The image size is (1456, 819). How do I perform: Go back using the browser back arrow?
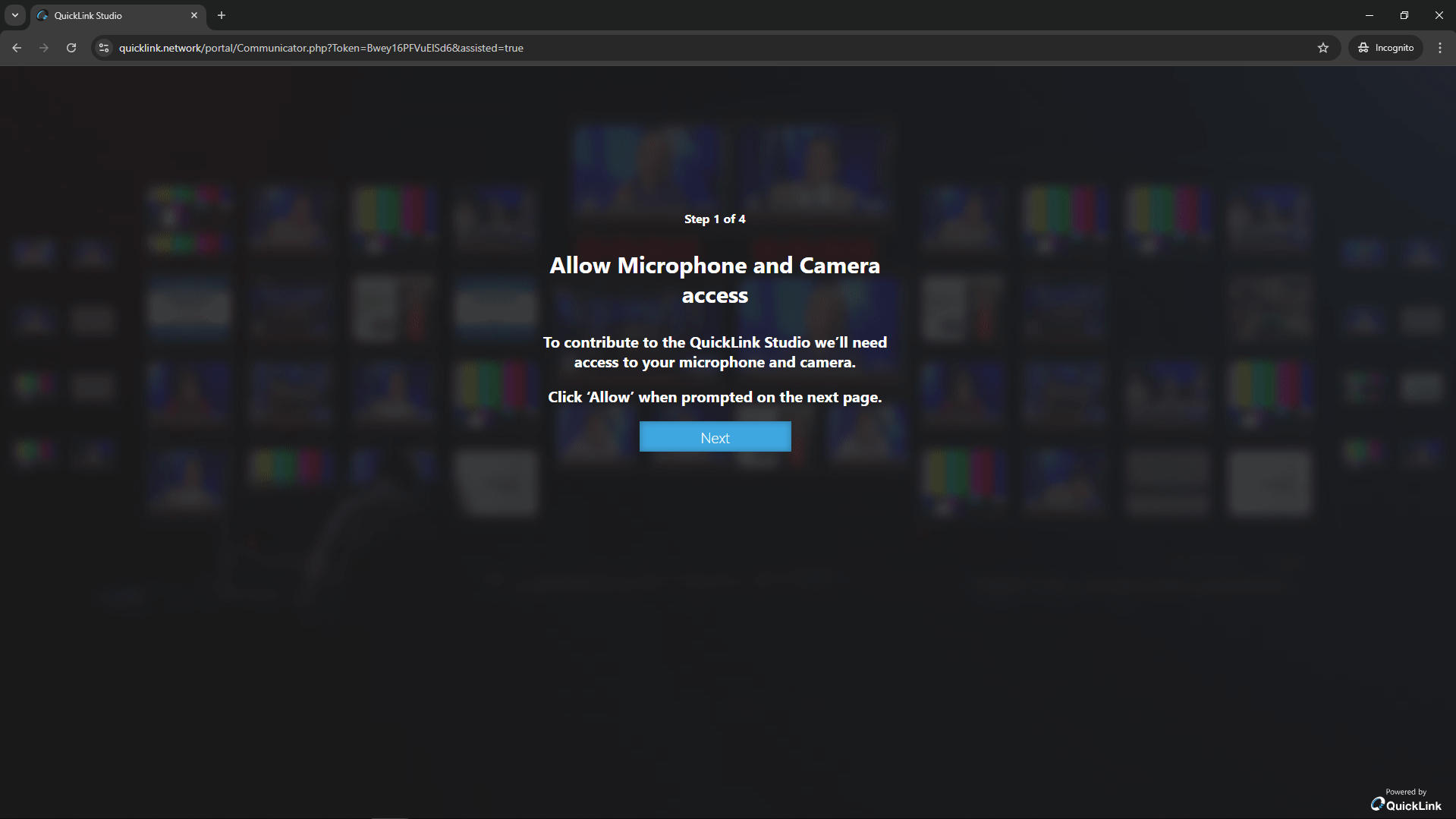click(x=17, y=48)
